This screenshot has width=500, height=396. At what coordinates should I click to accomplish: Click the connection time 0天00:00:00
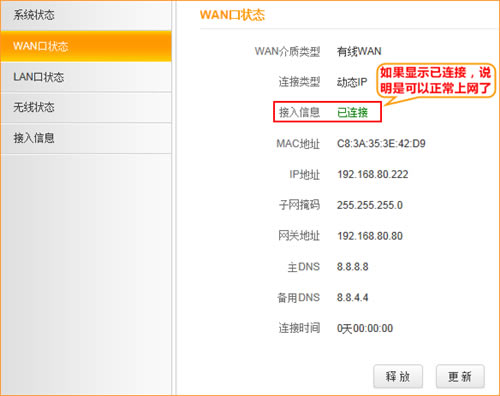coord(365,328)
